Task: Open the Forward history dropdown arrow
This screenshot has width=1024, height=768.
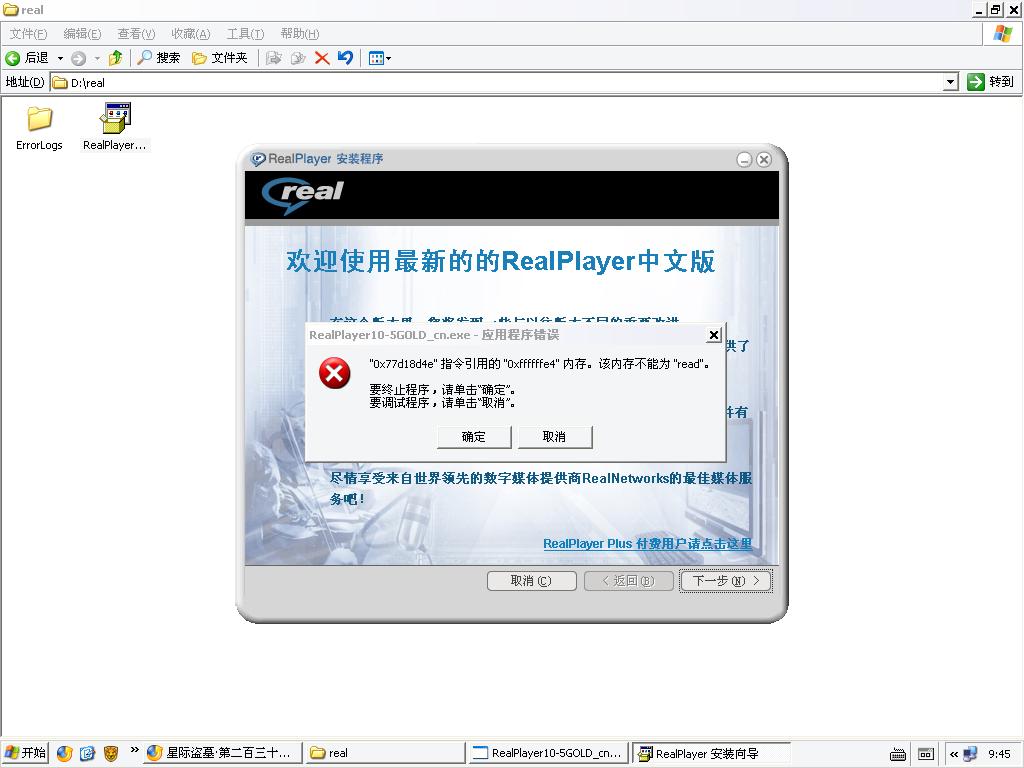Action: 97,58
